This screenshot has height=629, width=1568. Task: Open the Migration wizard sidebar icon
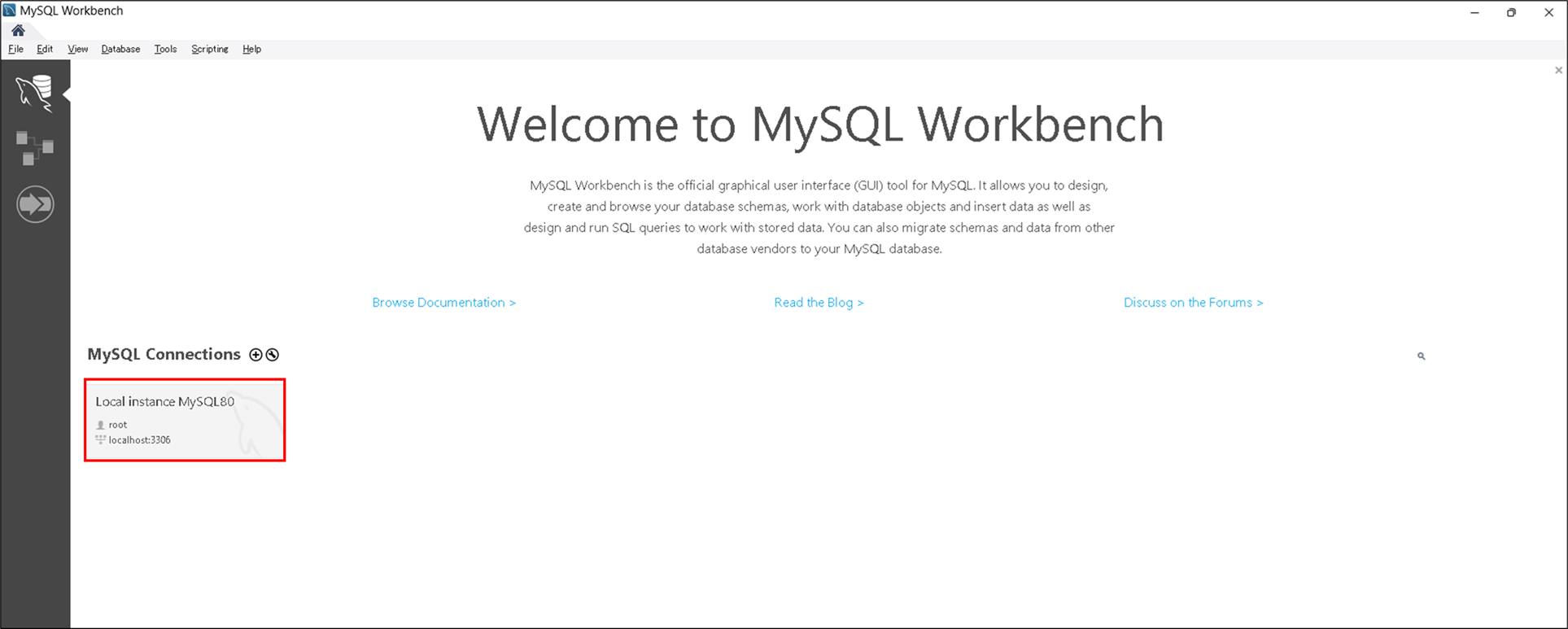point(35,203)
